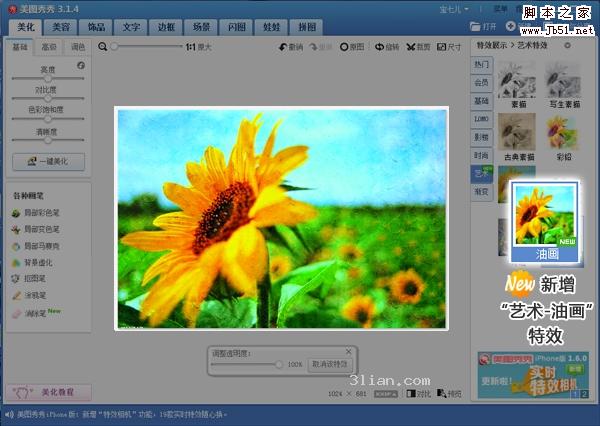Select the 热门 effects category
The width and height of the screenshot is (600, 426).
coord(481,64)
